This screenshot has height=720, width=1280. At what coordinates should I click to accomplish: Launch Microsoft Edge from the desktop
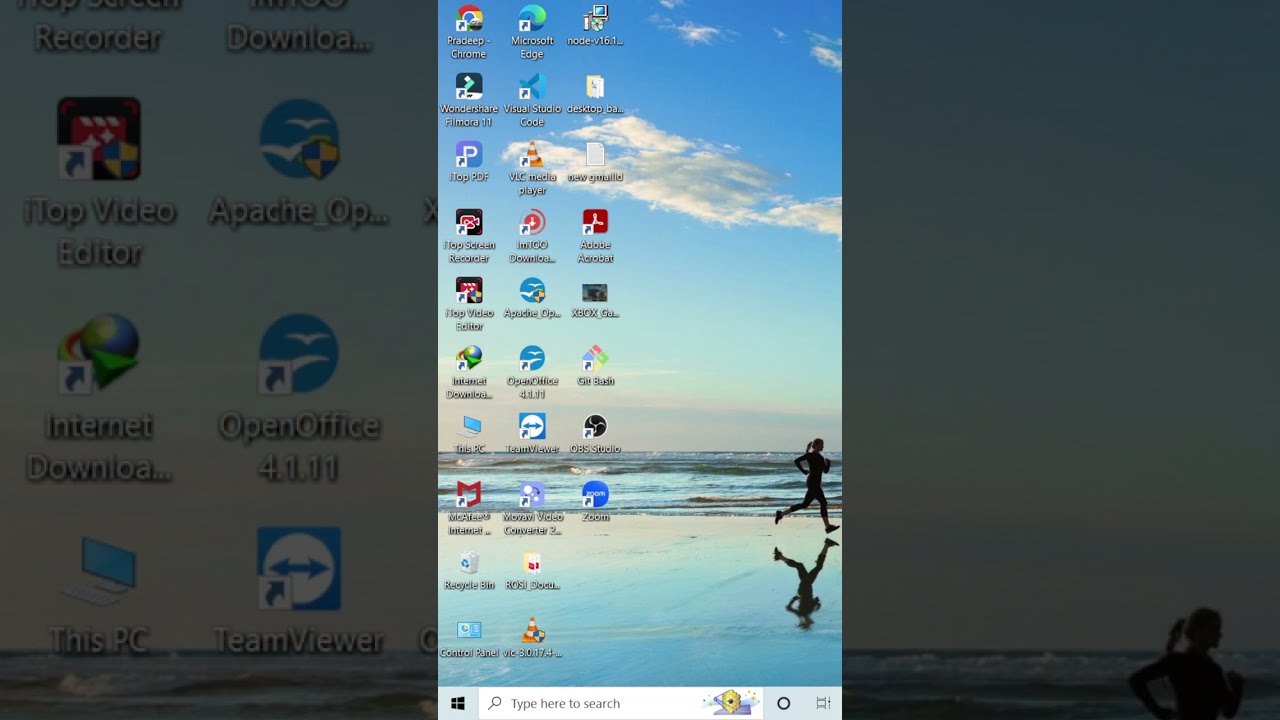tap(532, 31)
